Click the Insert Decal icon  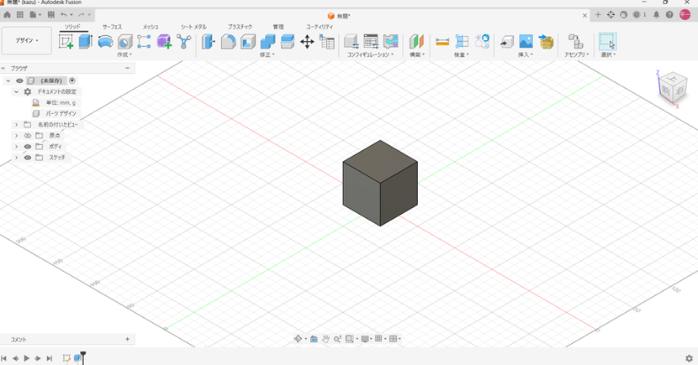coord(546,41)
